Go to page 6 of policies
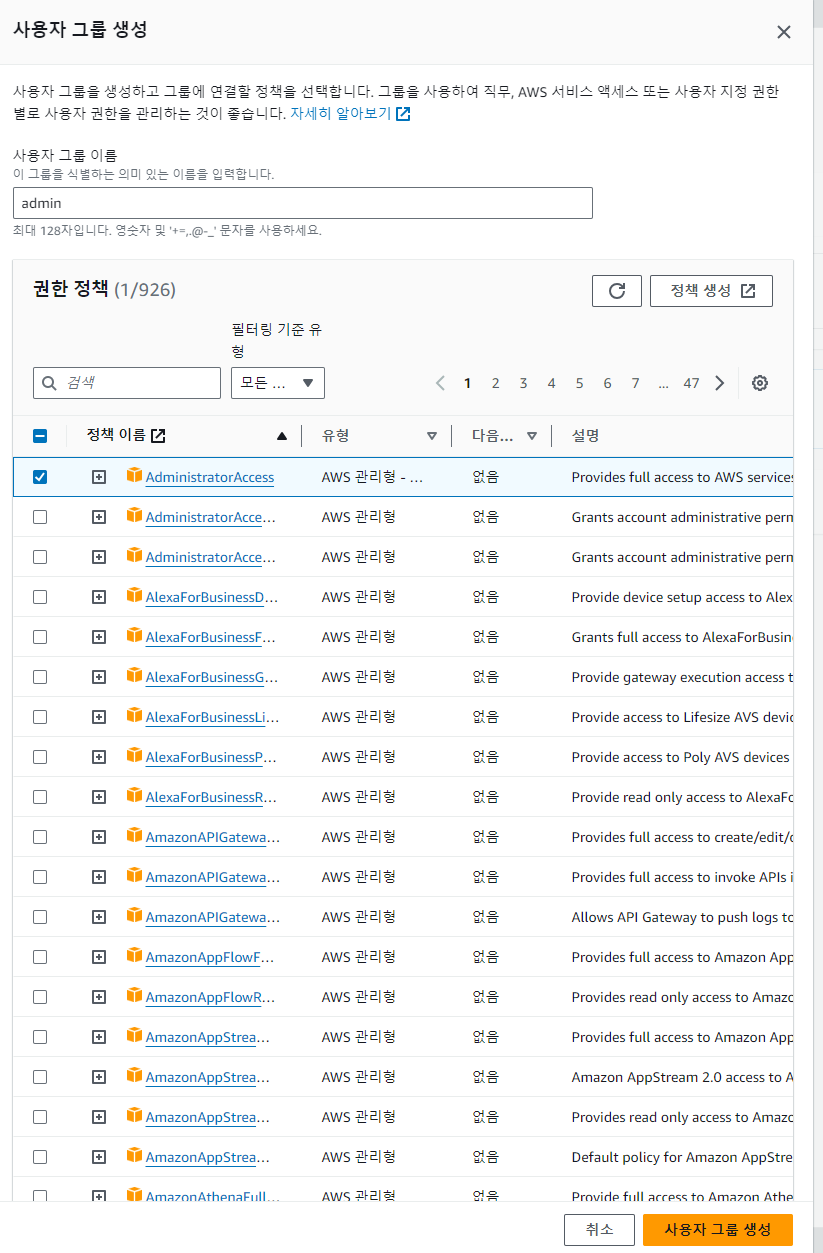Image resolution: width=823 pixels, height=1253 pixels. [607, 383]
